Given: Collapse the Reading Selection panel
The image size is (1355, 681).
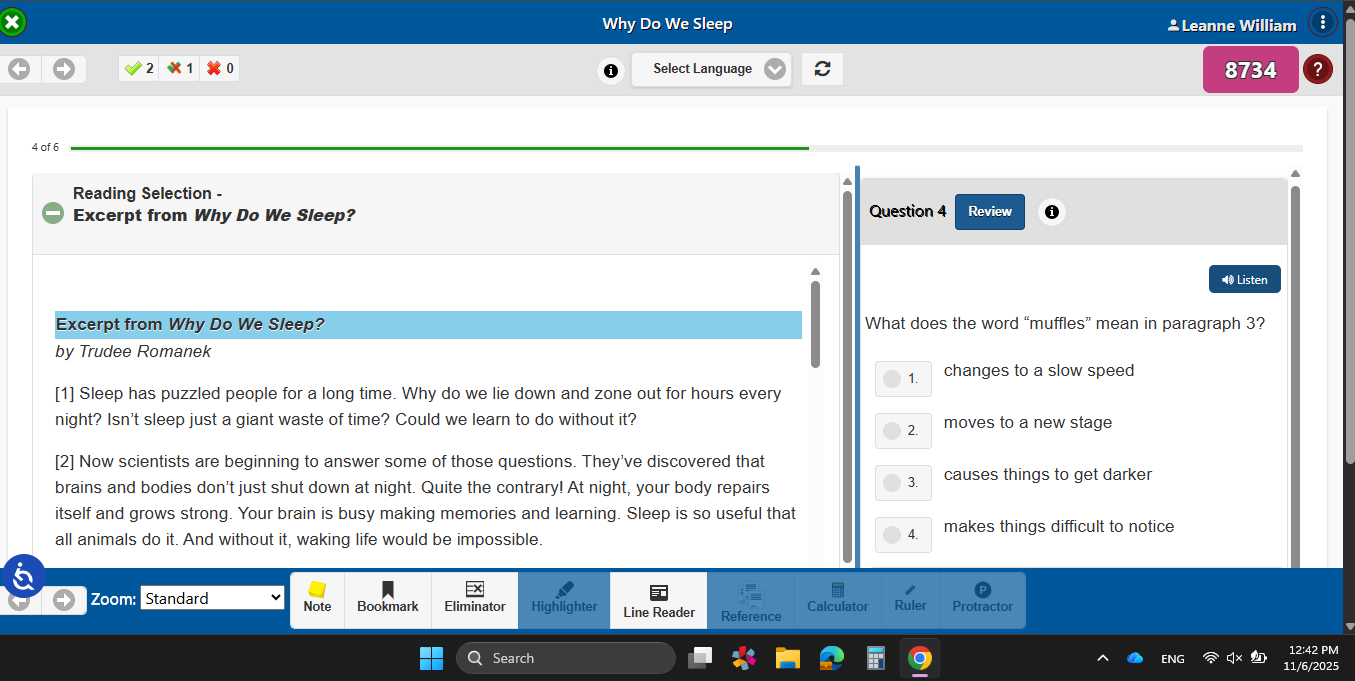Looking at the screenshot, I should (52, 213).
